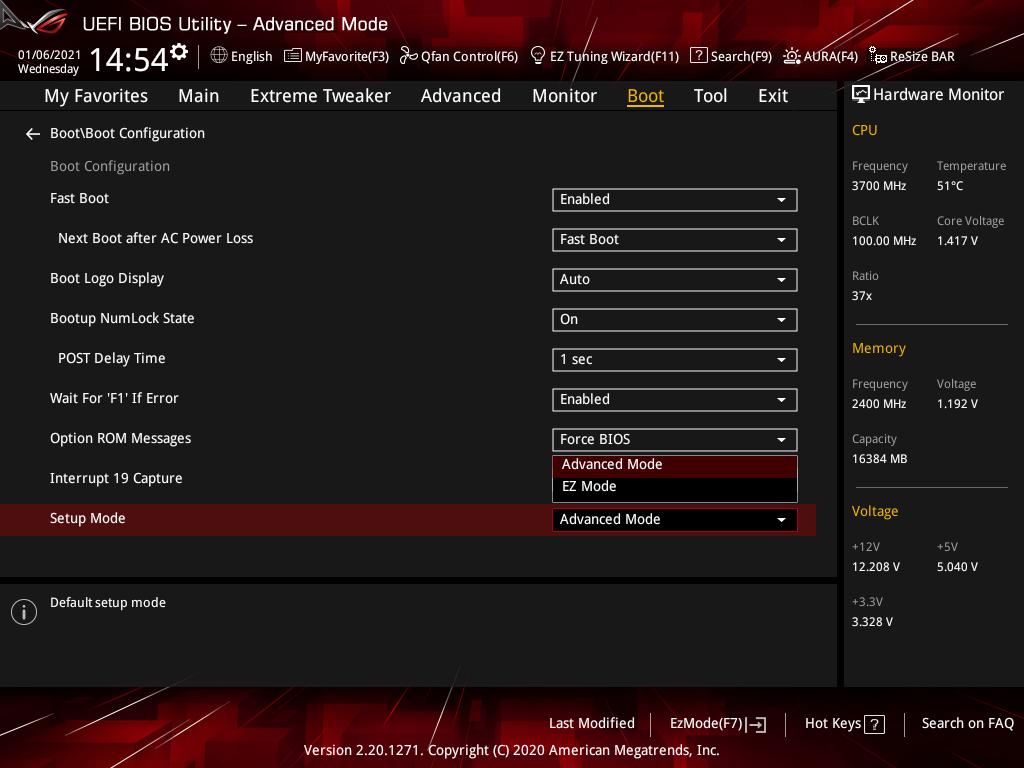Image resolution: width=1024 pixels, height=768 pixels.
Task: Click Core Voltage 1.417 V value
Action: [x=957, y=241]
